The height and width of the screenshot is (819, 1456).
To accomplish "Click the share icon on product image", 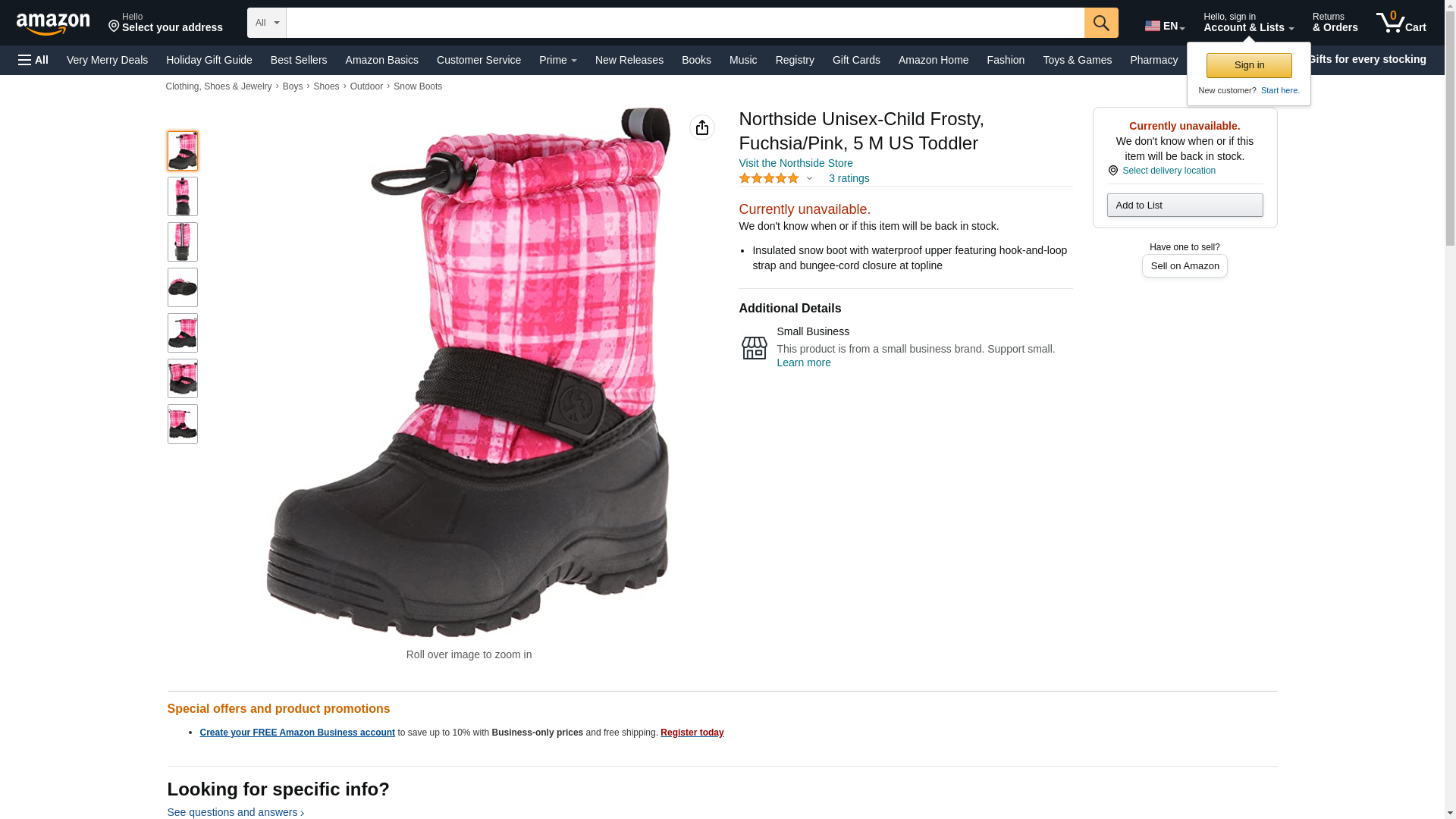I will point(702,127).
